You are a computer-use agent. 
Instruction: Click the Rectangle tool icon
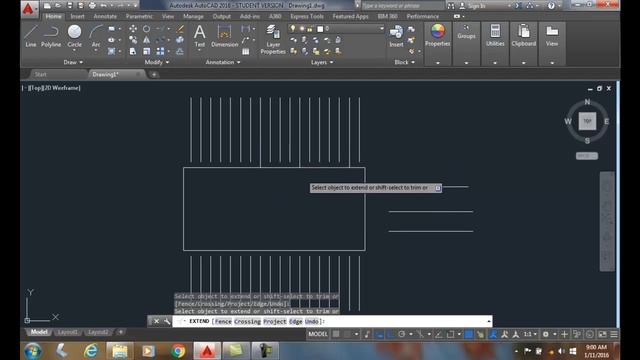click(111, 29)
